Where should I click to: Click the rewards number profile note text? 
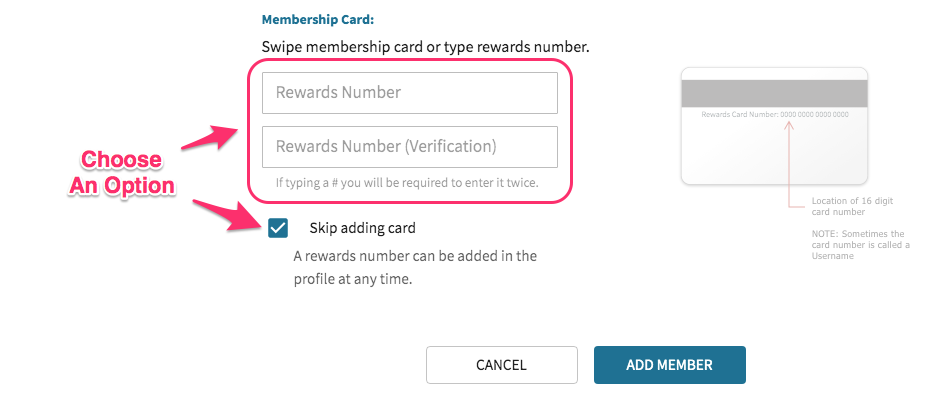pyautogui.click(x=415, y=268)
